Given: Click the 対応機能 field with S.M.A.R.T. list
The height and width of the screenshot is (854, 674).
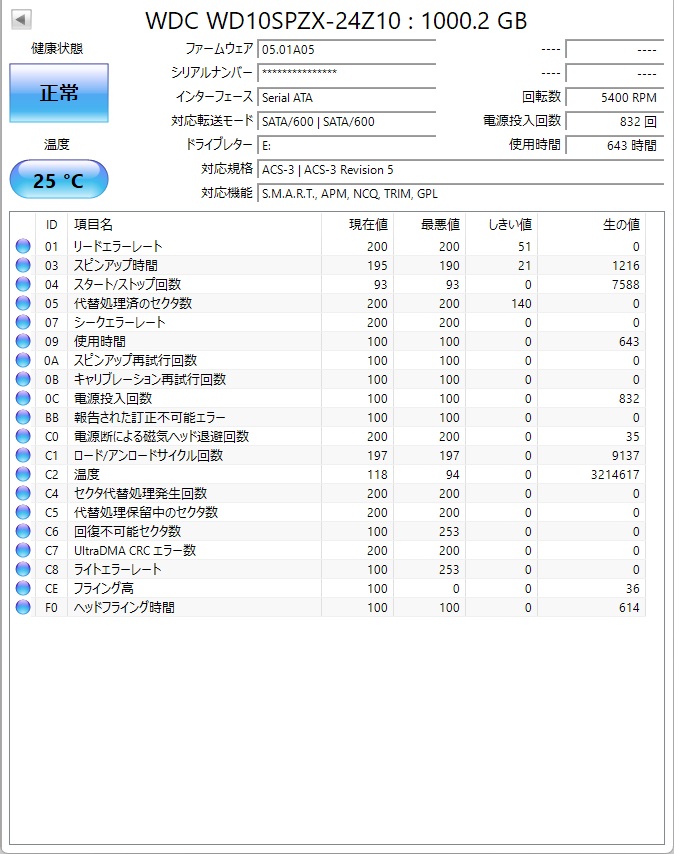Looking at the screenshot, I should (x=460, y=193).
